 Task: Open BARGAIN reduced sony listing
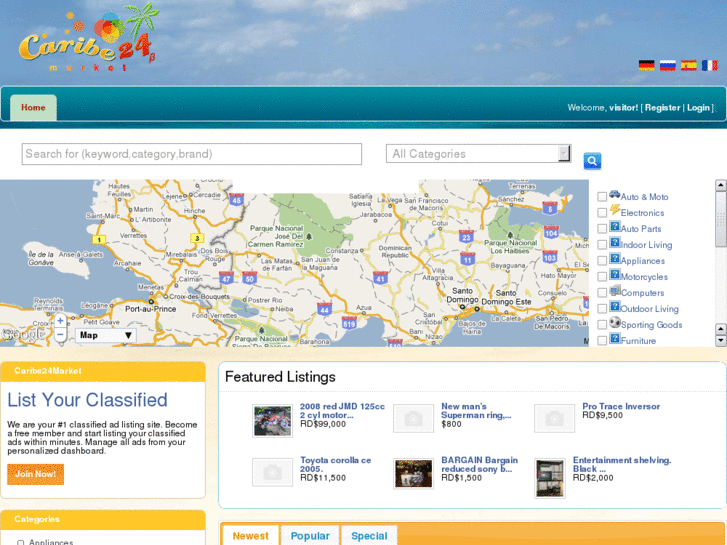[x=479, y=464]
